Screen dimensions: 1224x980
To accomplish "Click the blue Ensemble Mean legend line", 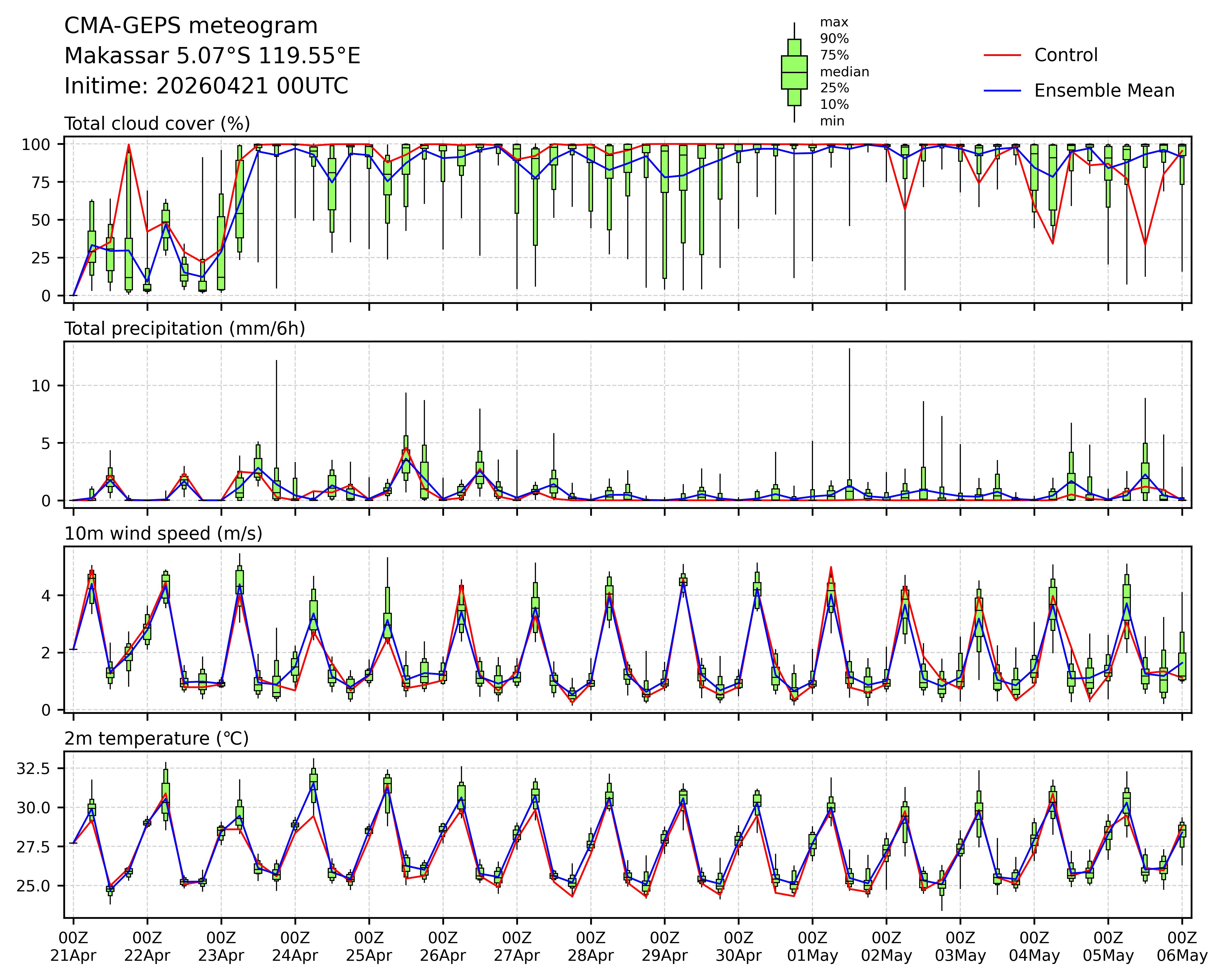I will 1002,91.
